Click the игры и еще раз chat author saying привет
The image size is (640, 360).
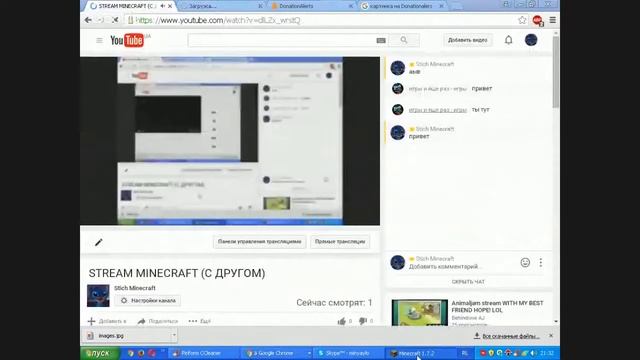438,89
